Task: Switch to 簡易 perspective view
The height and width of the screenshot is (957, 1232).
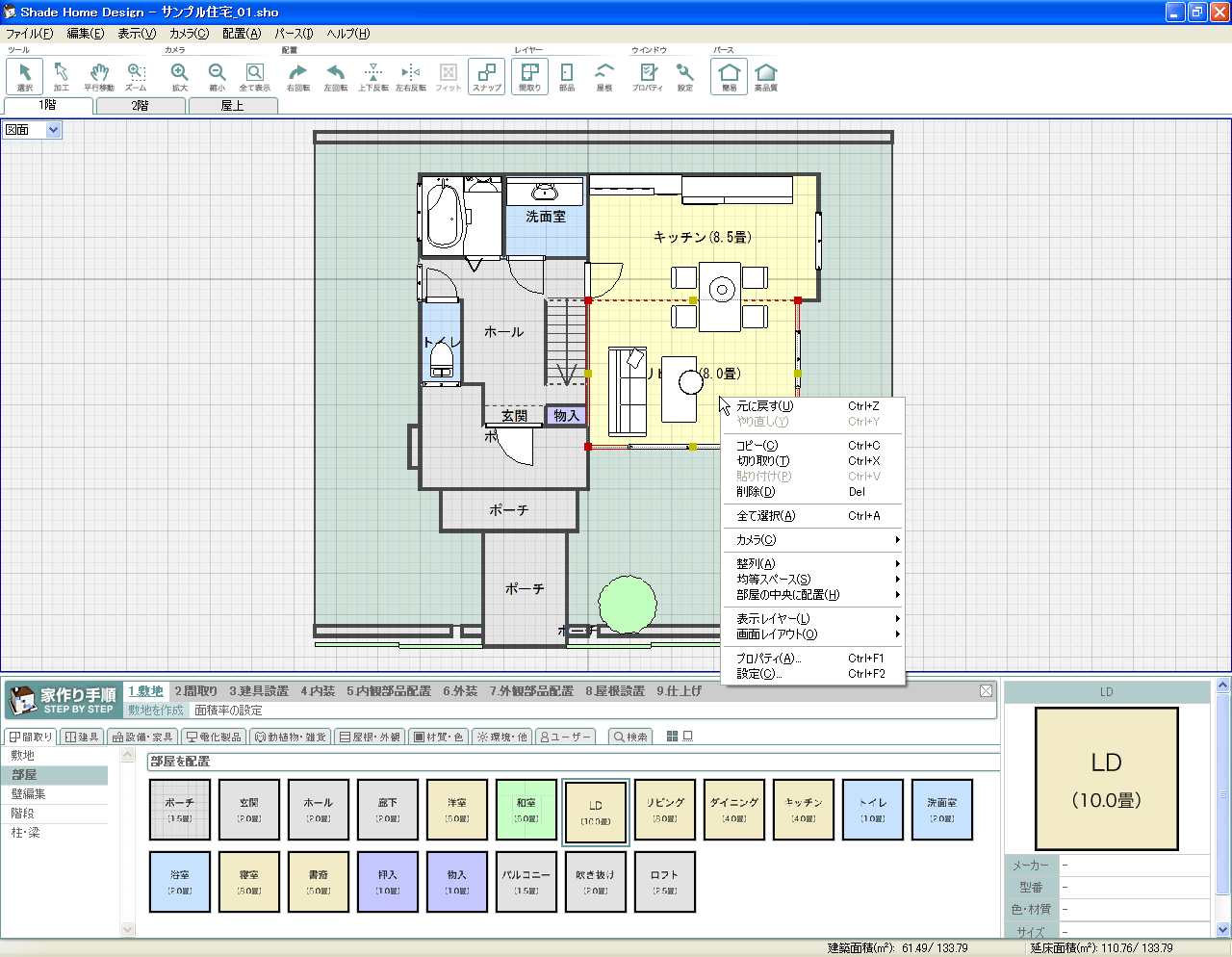Action: pos(730,76)
